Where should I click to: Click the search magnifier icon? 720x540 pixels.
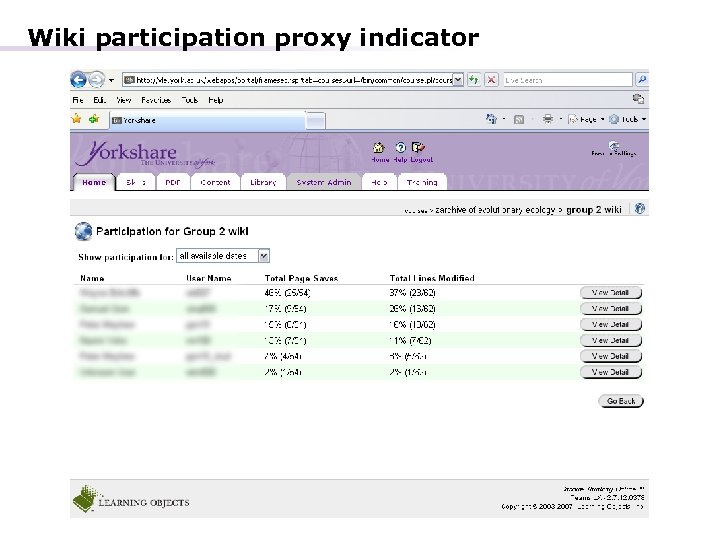[641, 80]
